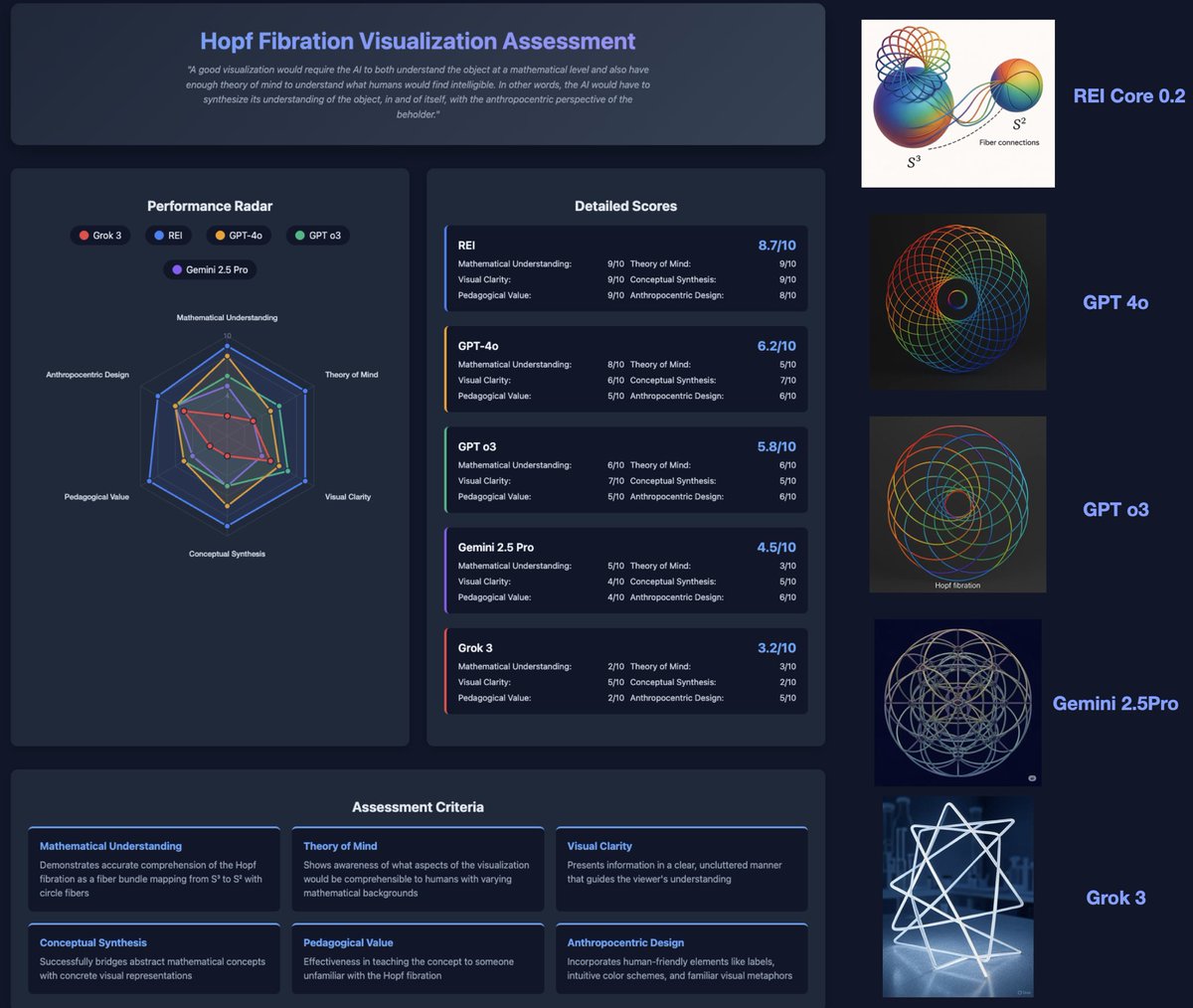Select the Gemini 2.5 Pro score card title

[x=496, y=547]
